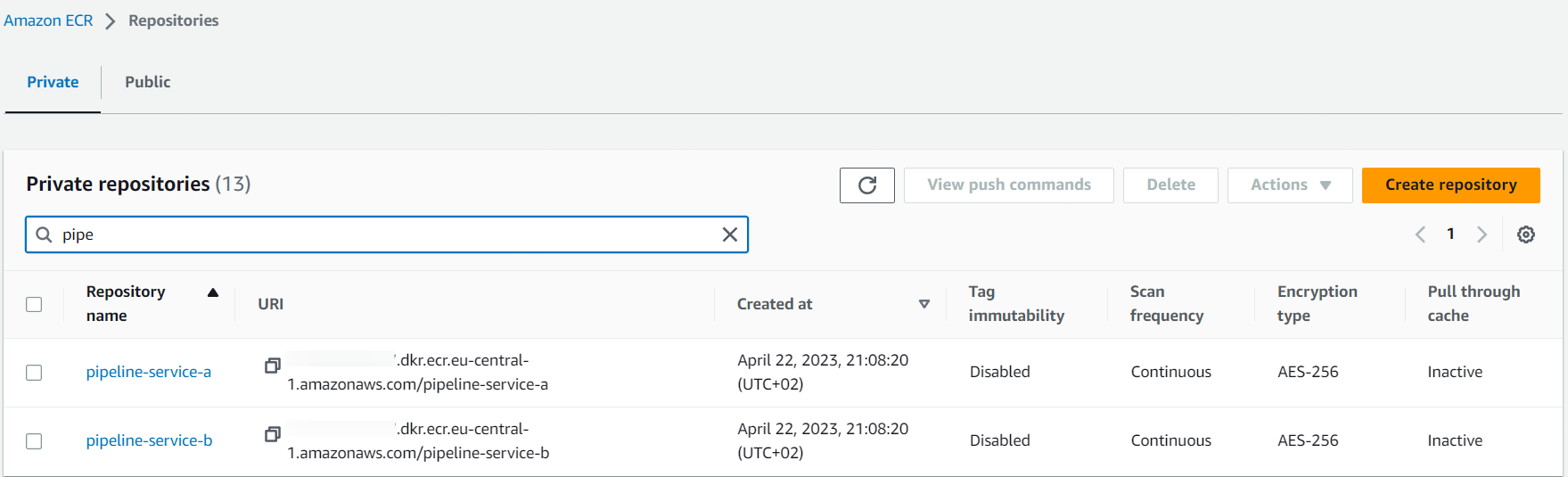Click Tag immutability column header
1568x477 pixels.
coord(1016,304)
